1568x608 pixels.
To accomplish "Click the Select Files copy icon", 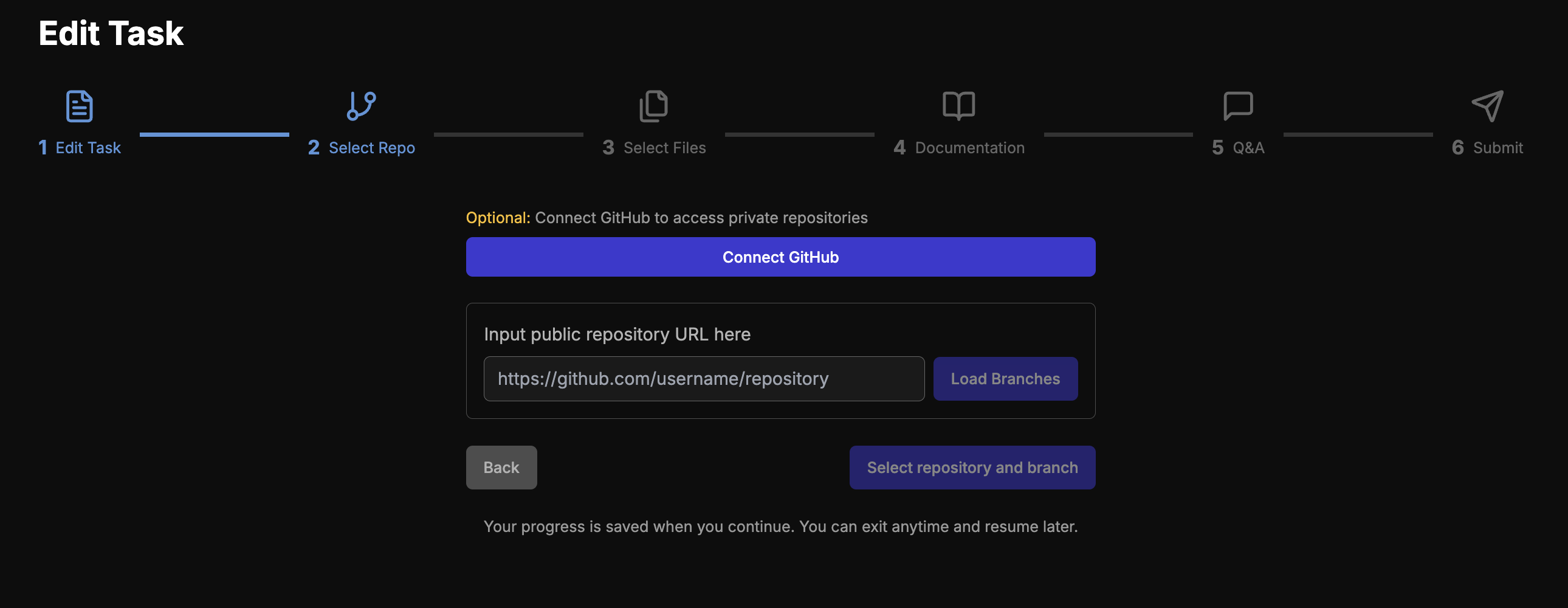I will (x=654, y=106).
